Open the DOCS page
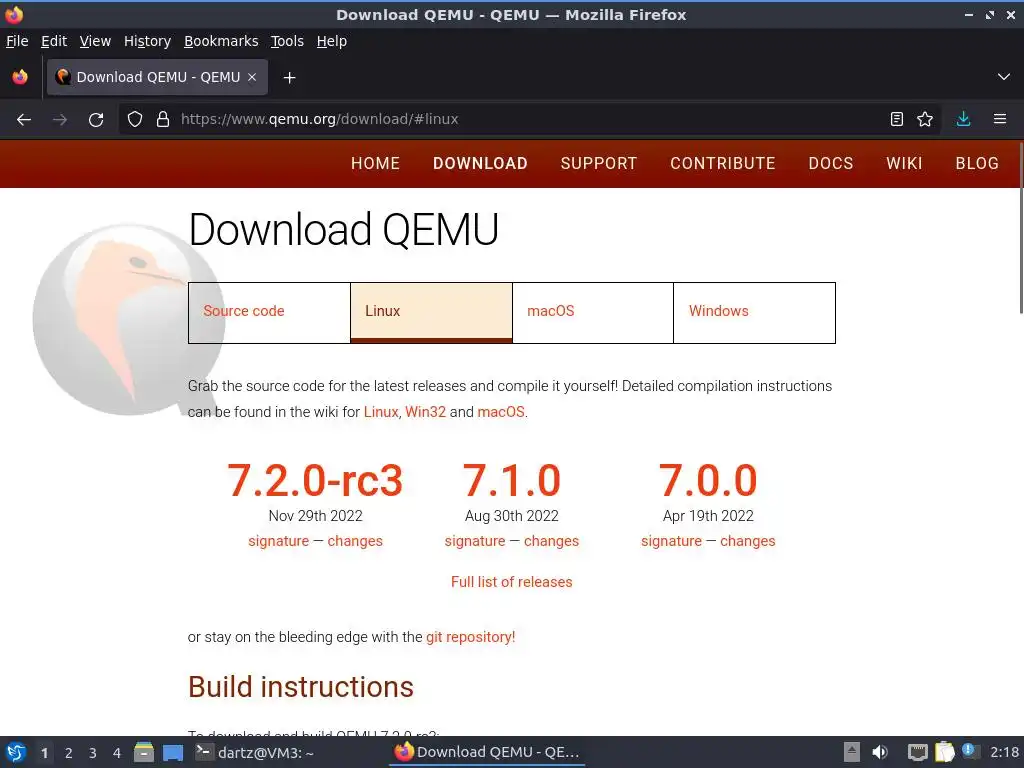The image size is (1024, 768). (x=831, y=163)
